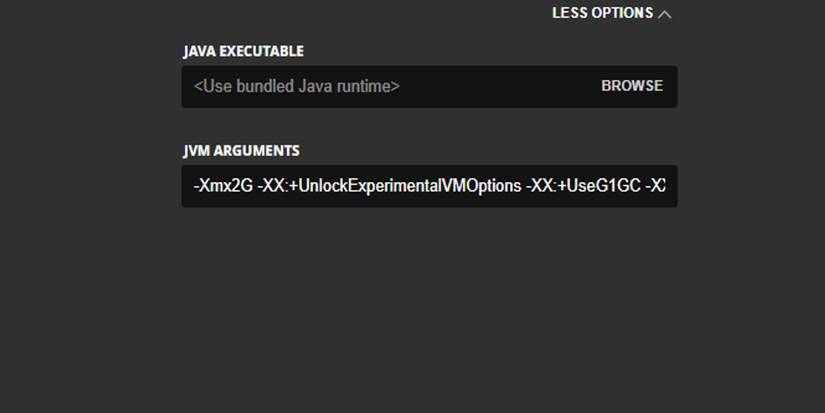Click the 'Use bundled Java runtime' placeholder
The image size is (825, 413).
tap(297, 87)
